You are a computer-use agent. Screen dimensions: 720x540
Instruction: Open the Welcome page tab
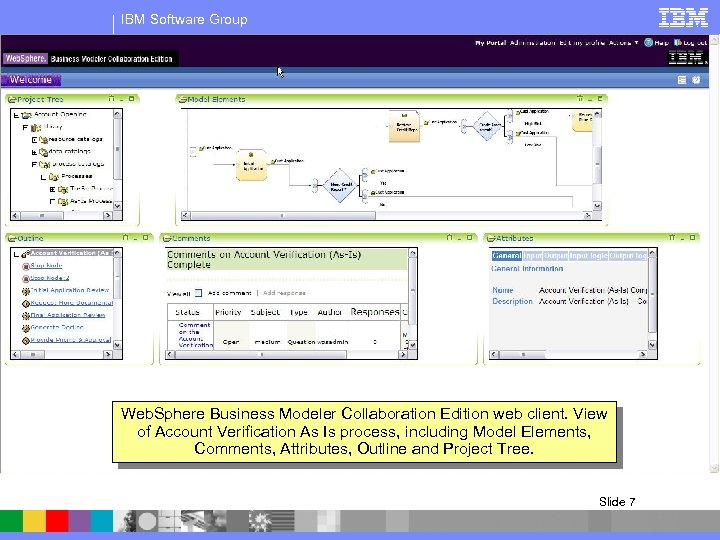31,80
